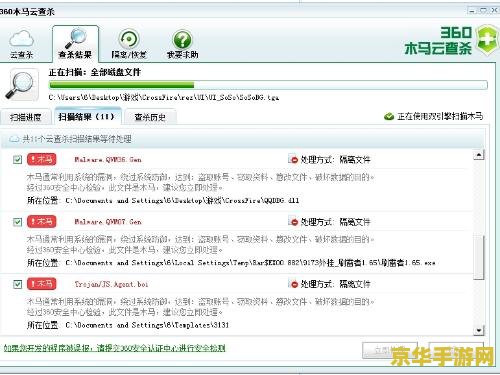Screen dimensions: 500x375
Task: Click the large magnifier scan icon
Action: coord(21,85)
